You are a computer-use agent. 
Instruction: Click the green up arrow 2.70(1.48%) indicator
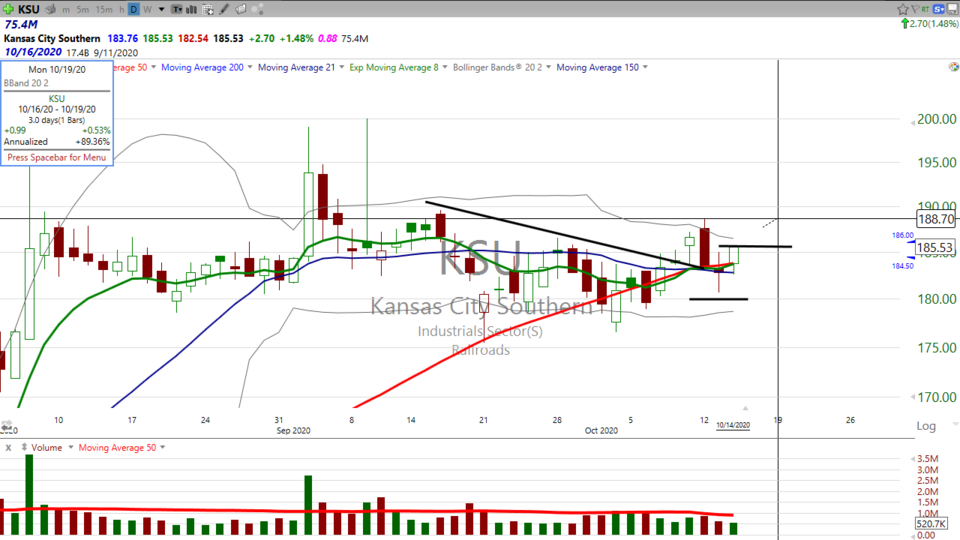929,24
